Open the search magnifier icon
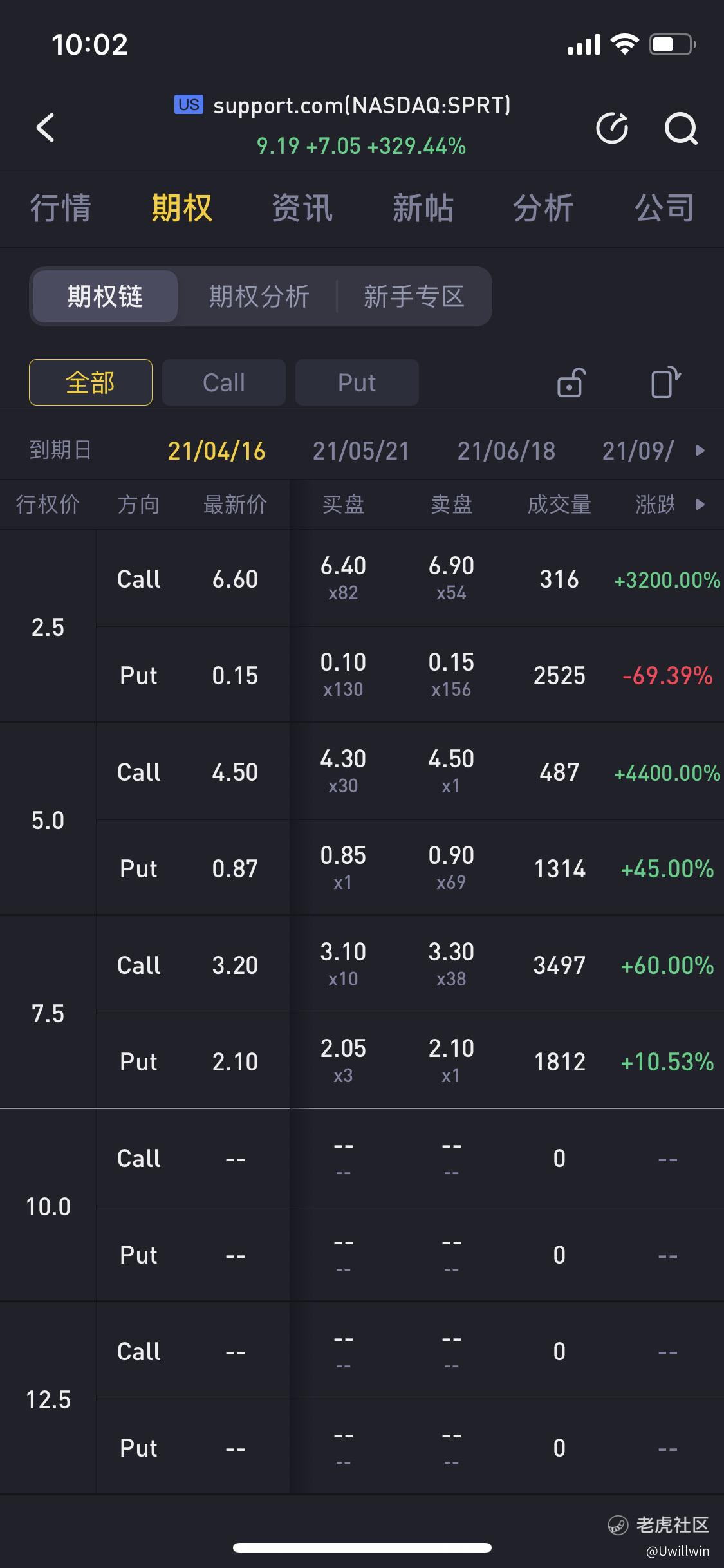This screenshot has height=1568, width=724. coord(681,127)
